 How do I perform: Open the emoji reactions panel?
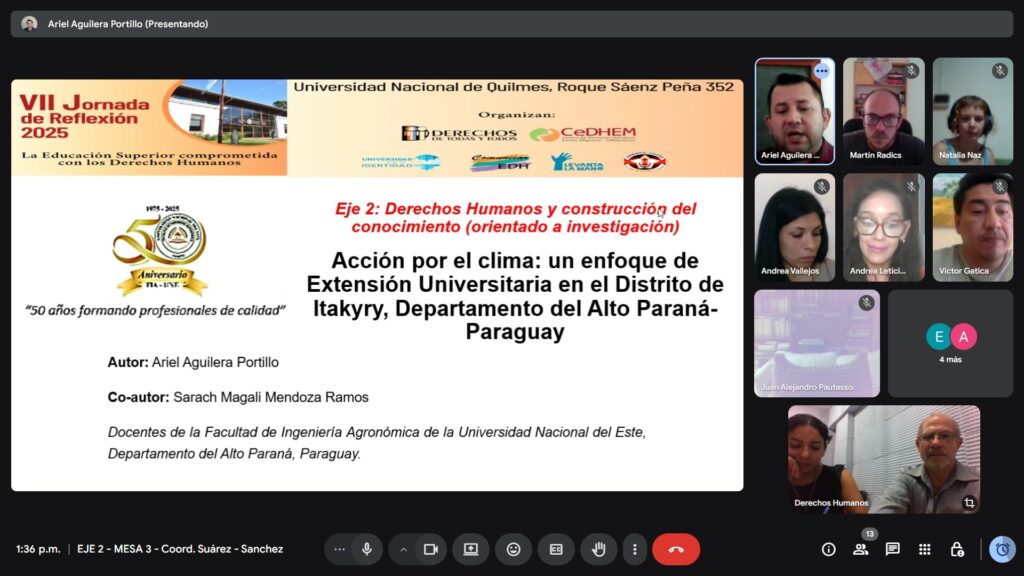(x=513, y=549)
